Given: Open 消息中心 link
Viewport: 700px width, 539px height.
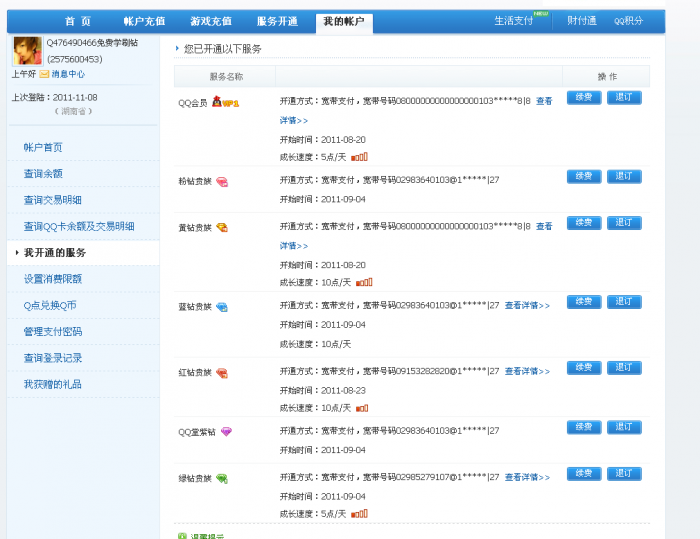Looking at the screenshot, I should click(x=68, y=74).
